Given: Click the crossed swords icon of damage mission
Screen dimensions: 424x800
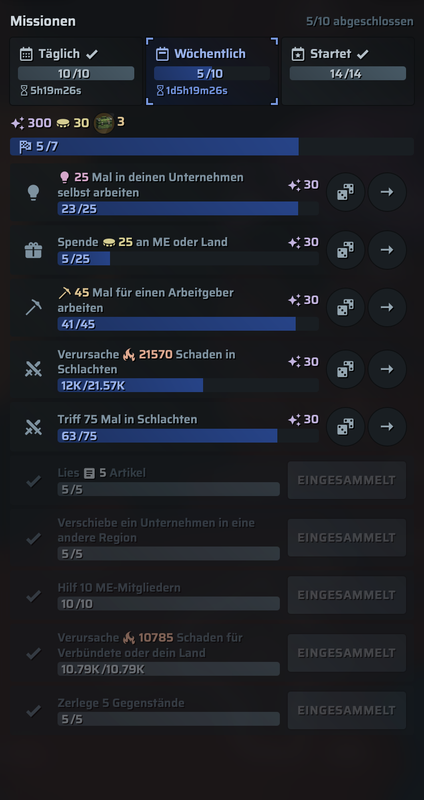Looking at the screenshot, I should click(34, 369).
